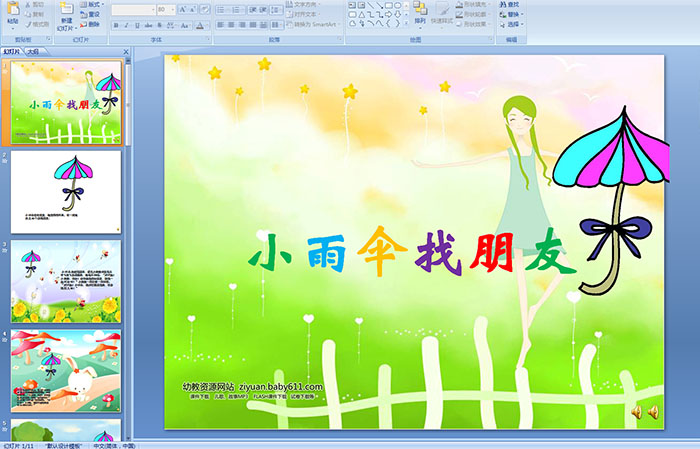Click the New Slide (新建幻灯片) icon
This screenshot has width=700, height=449.
67,8
